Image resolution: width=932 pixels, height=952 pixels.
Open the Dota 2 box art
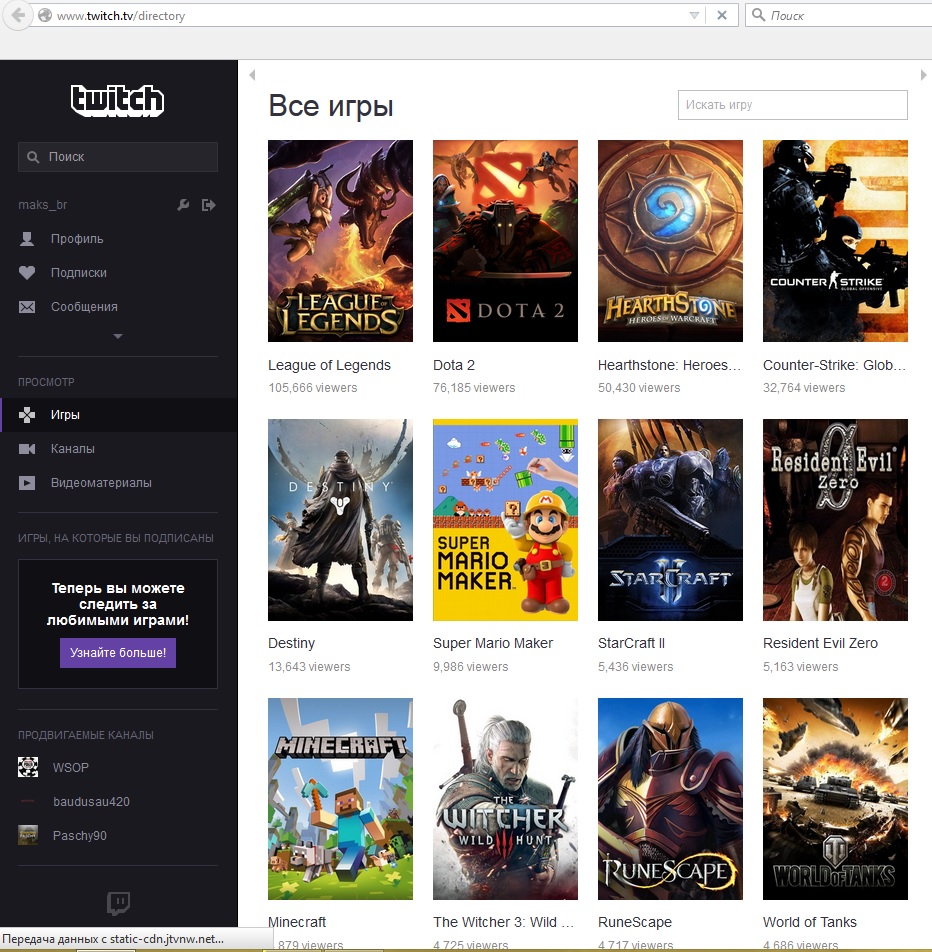coord(505,241)
